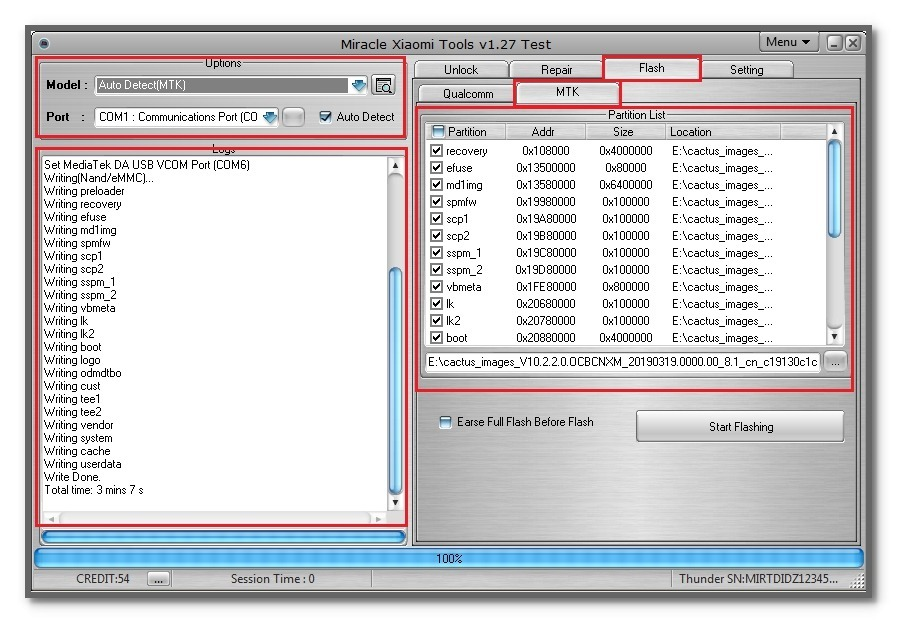
Task: Click the partition list scroll down arrow
Action: pyautogui.click(x=835, y=336)
